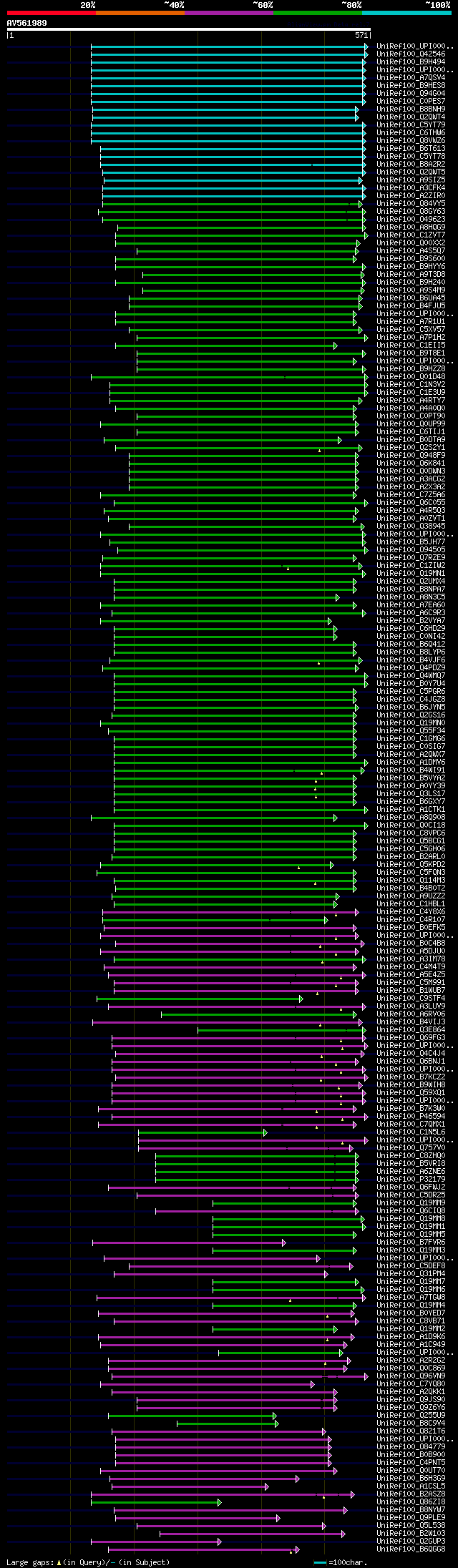This screenshot has width=458, height=1568.
Task: Open hit UniRef100_B0DTA9
Action: [411, 439]
